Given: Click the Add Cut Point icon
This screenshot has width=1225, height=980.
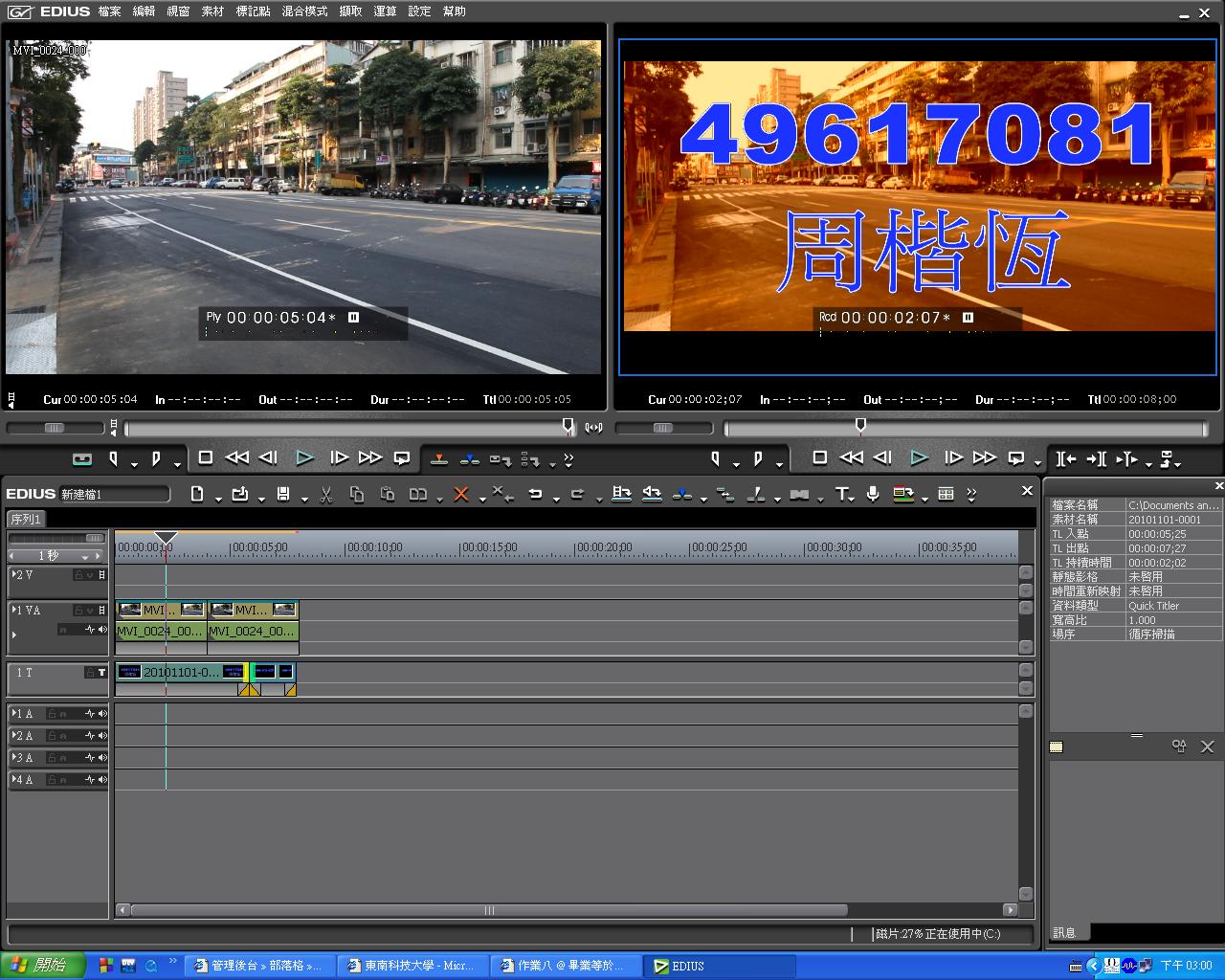Looking at the screenshot, I should click(755, 494).
